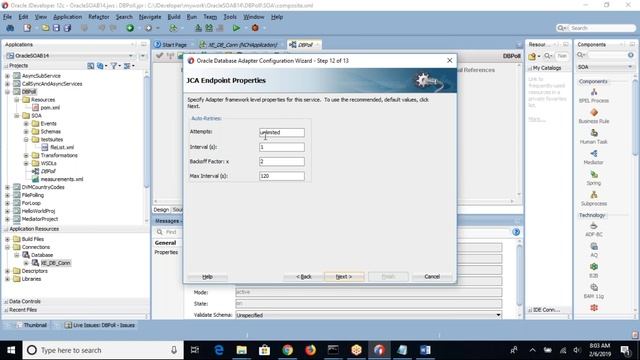
Task: Select the General section in Properties
Action: [165, 243]
